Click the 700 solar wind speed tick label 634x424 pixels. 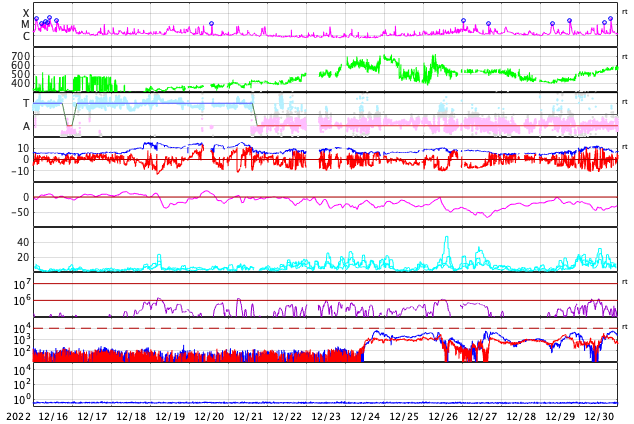pyautogui.click(x=21, y=56)
